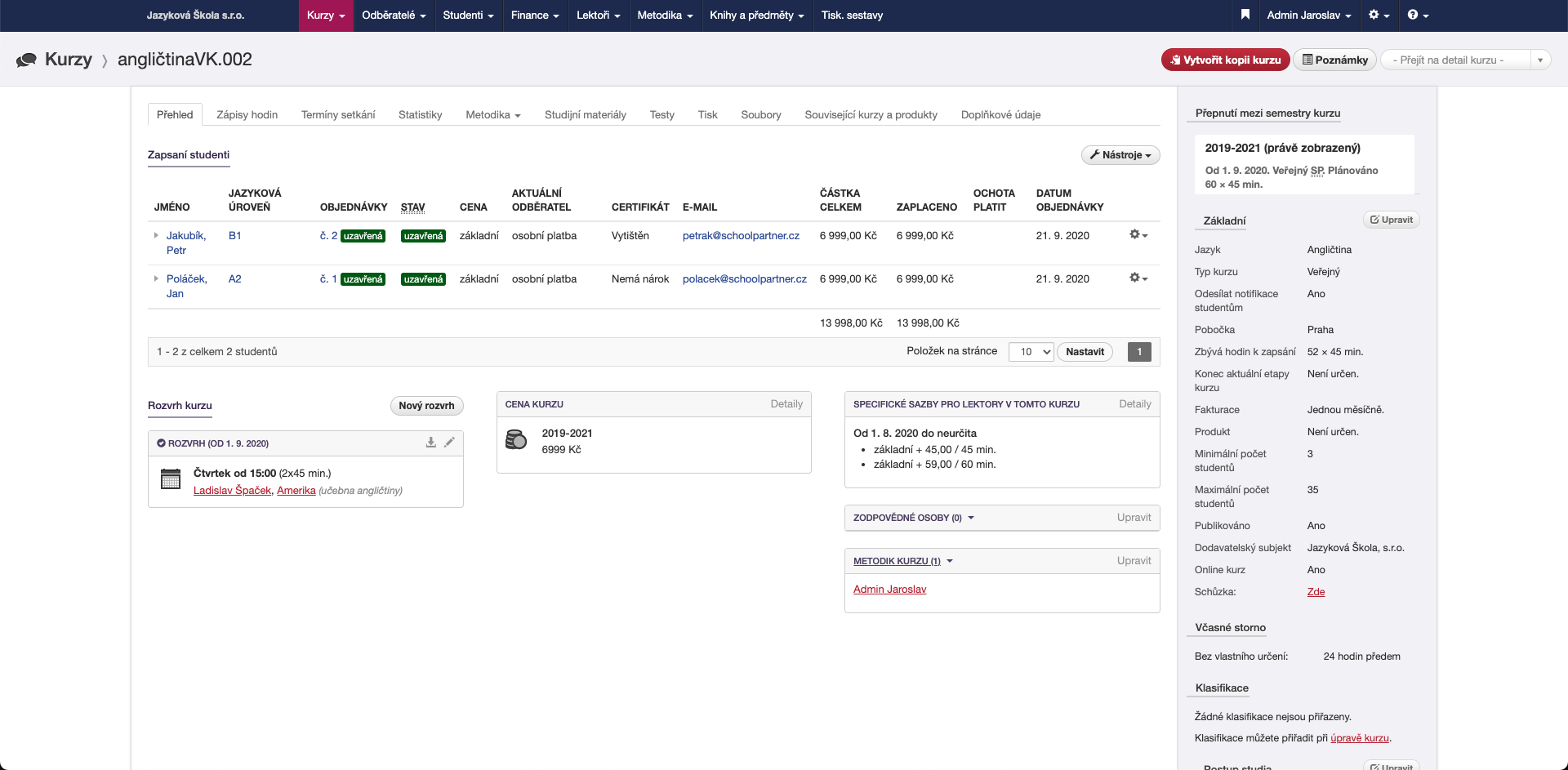Open the Nástroje tools dropdown
1568x770 pixels.
tap(1120, 155)
